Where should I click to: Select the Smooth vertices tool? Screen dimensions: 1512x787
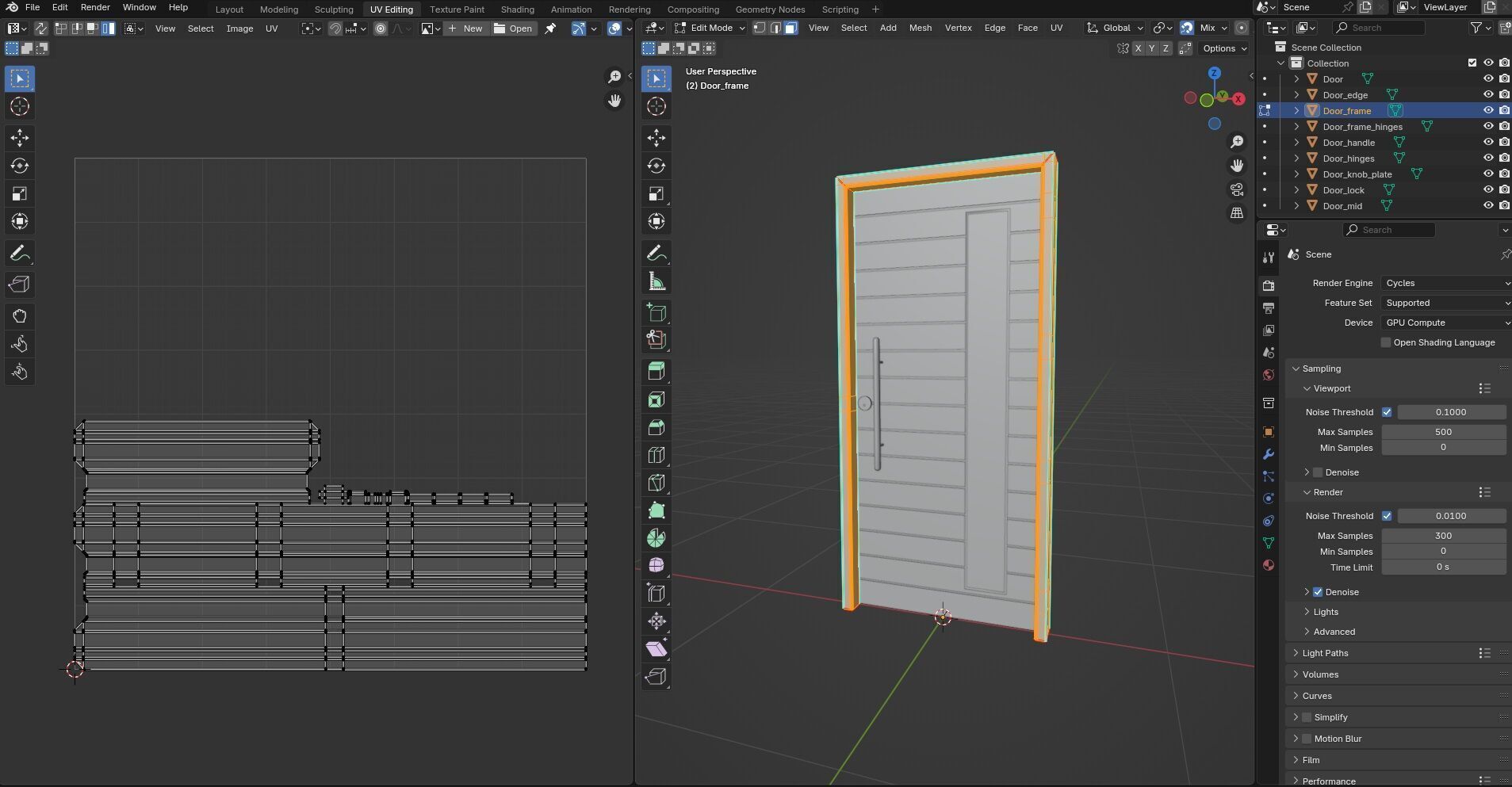point(656,565)
